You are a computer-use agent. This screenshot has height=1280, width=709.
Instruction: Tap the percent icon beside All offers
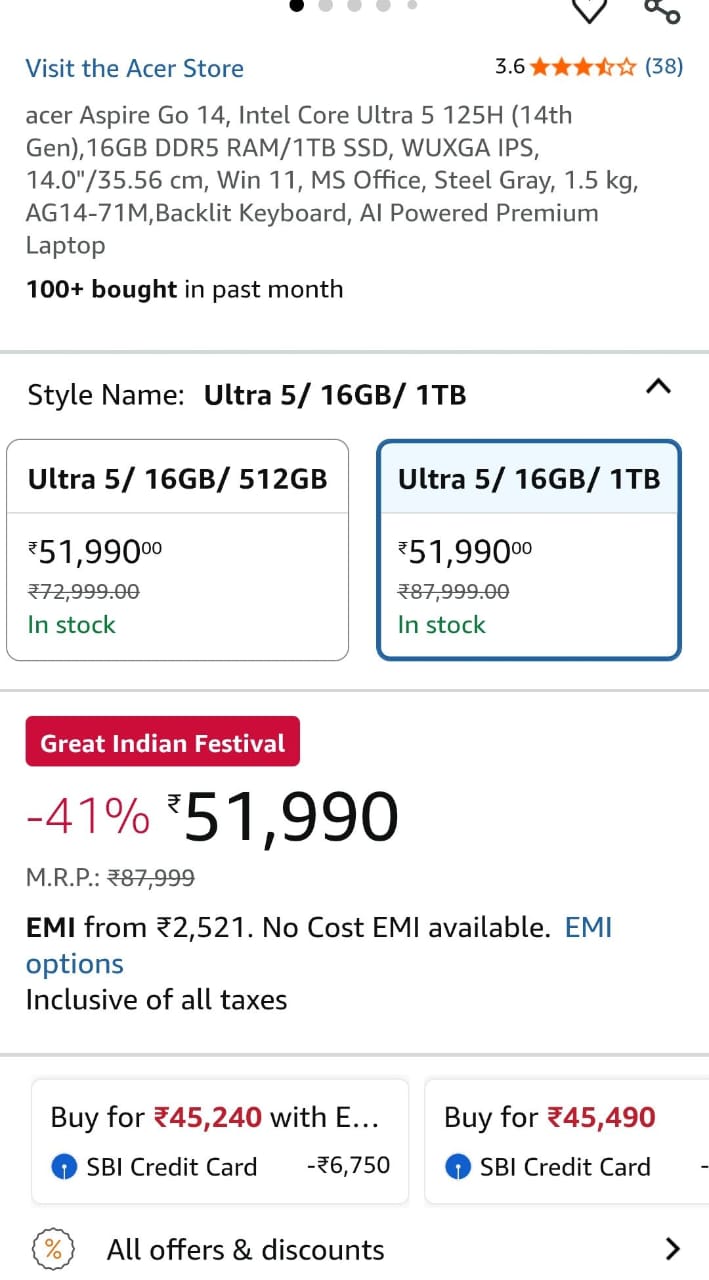pyautogui.click(x=54, y=1249)
